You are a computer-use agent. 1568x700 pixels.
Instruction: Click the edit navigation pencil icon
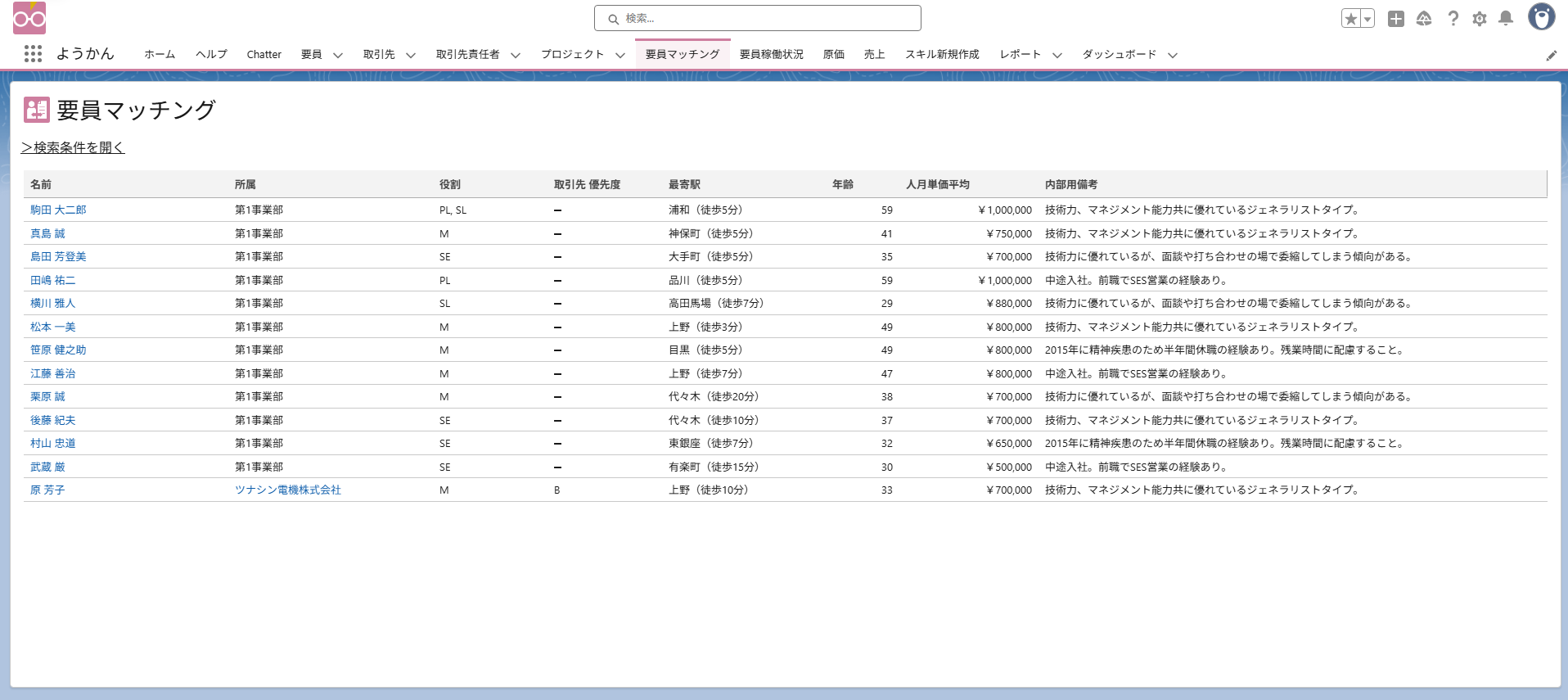pos(1551,56)
